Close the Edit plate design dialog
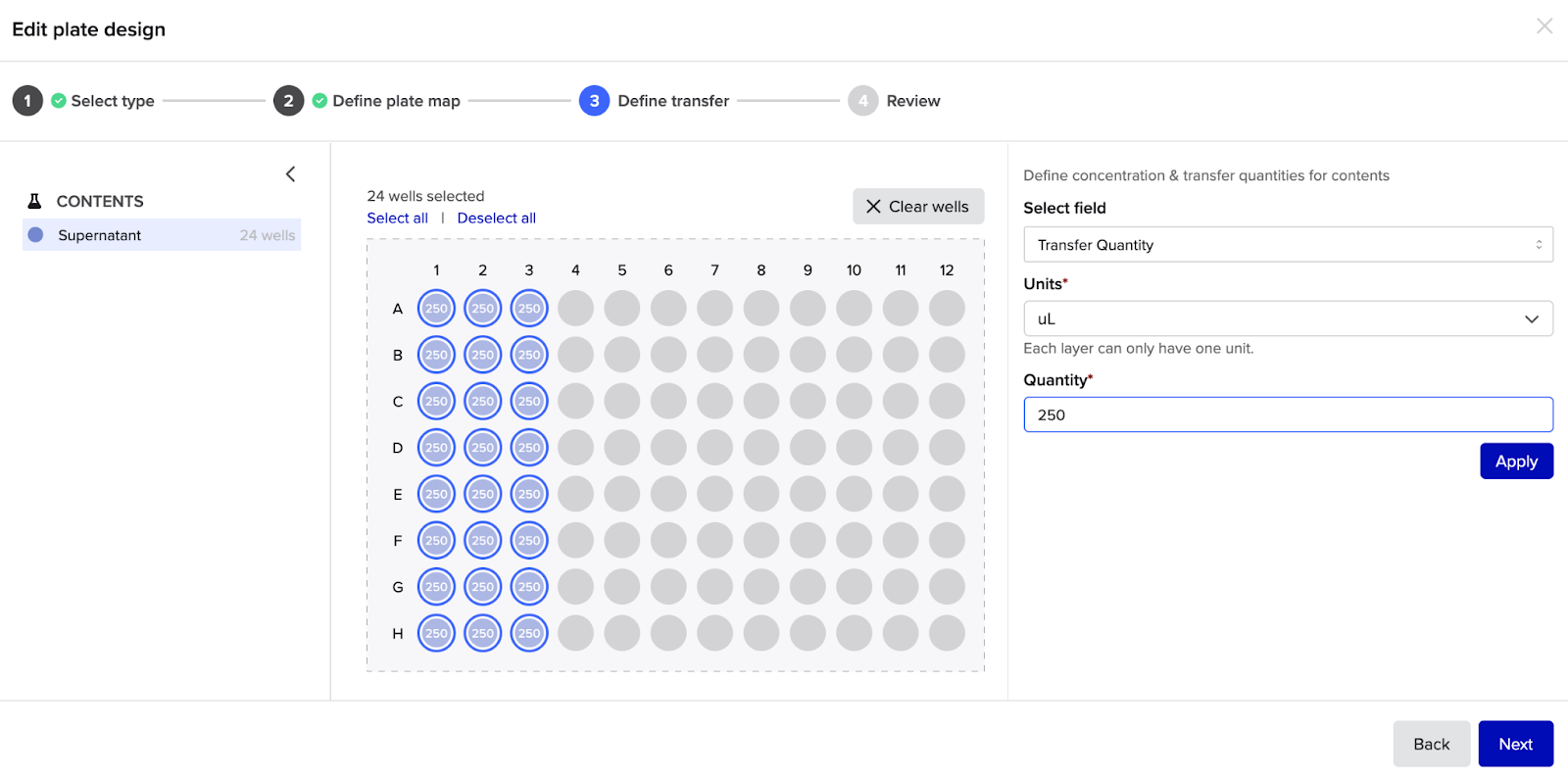 (1543, 26)
